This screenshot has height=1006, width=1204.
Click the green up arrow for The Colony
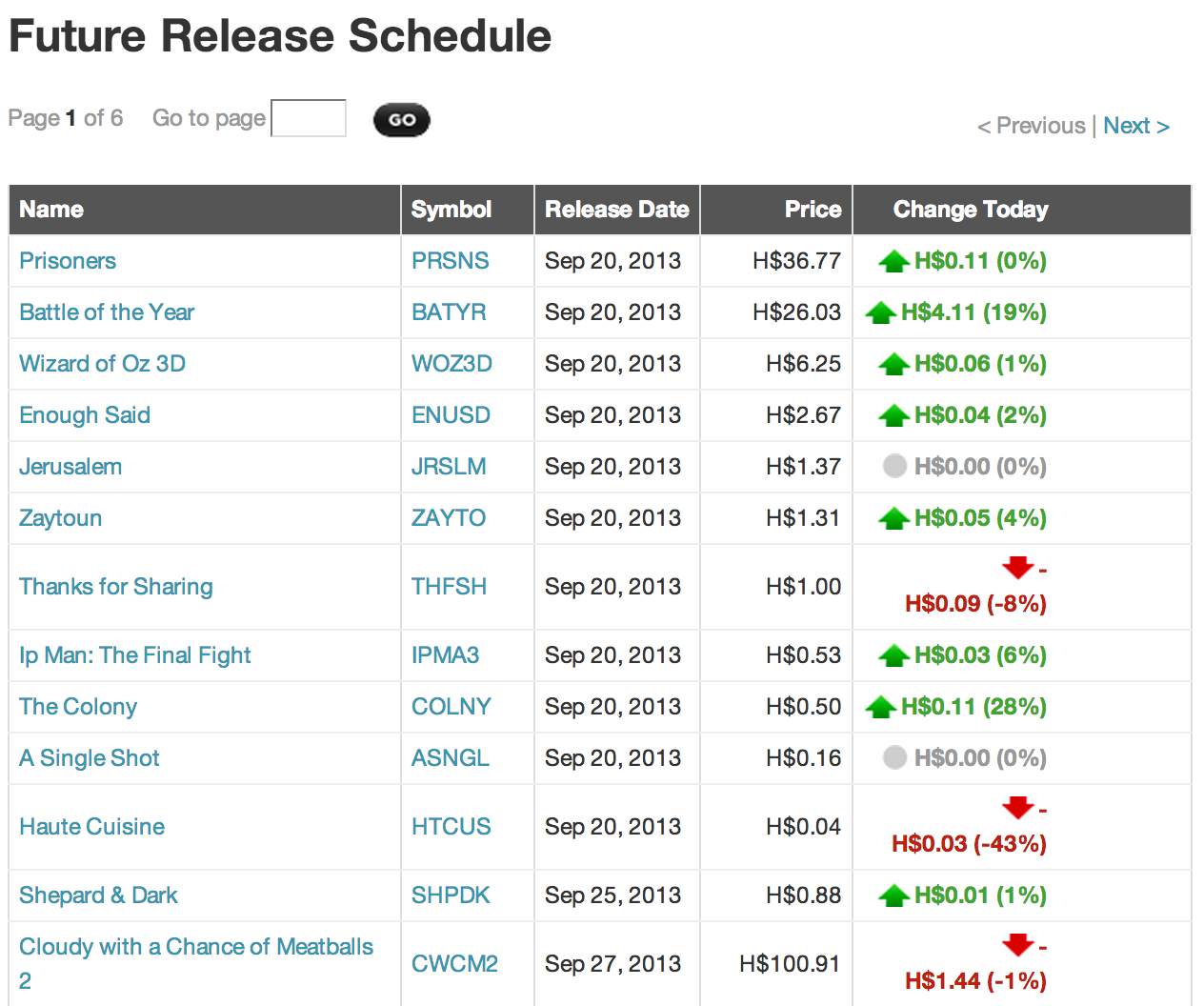click(879, 707)
